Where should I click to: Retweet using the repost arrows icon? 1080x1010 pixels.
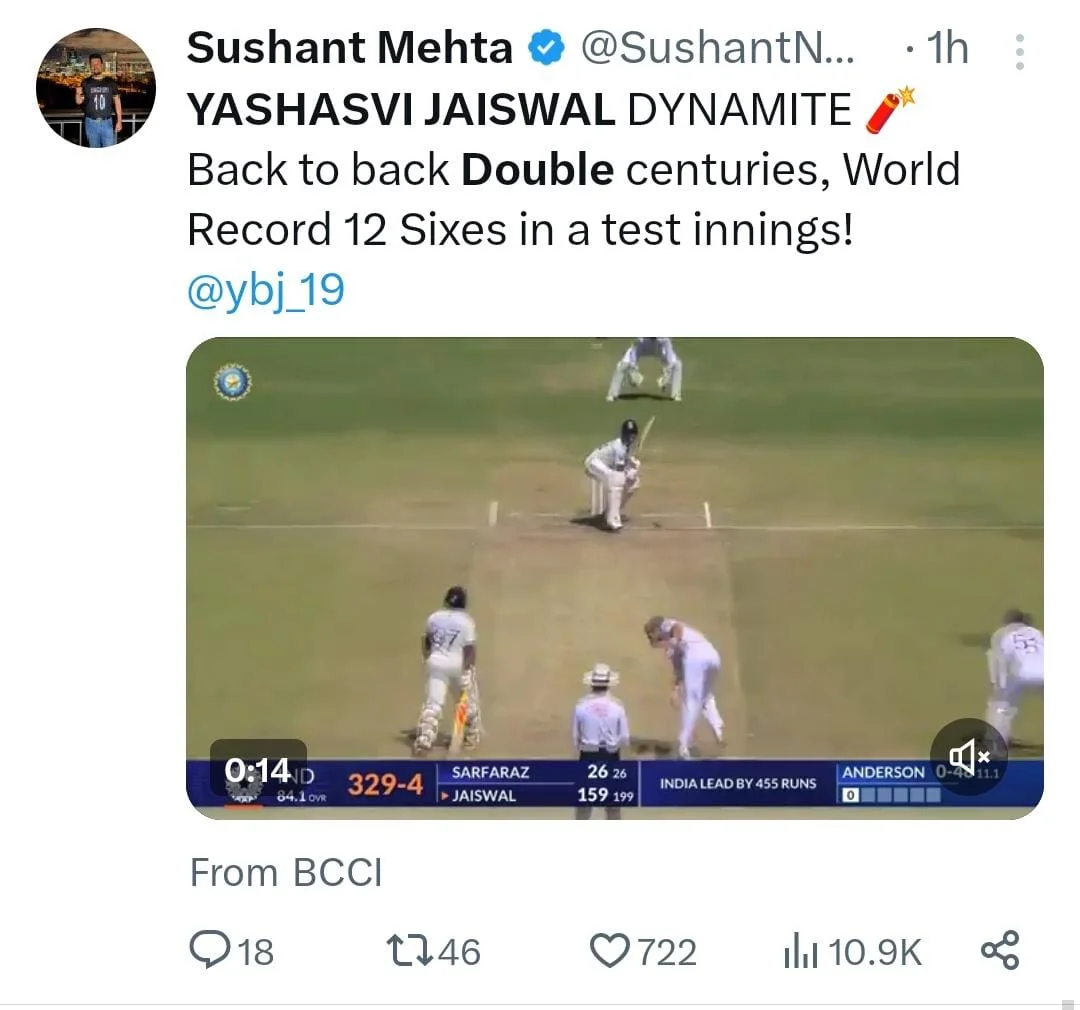point(410,950)
